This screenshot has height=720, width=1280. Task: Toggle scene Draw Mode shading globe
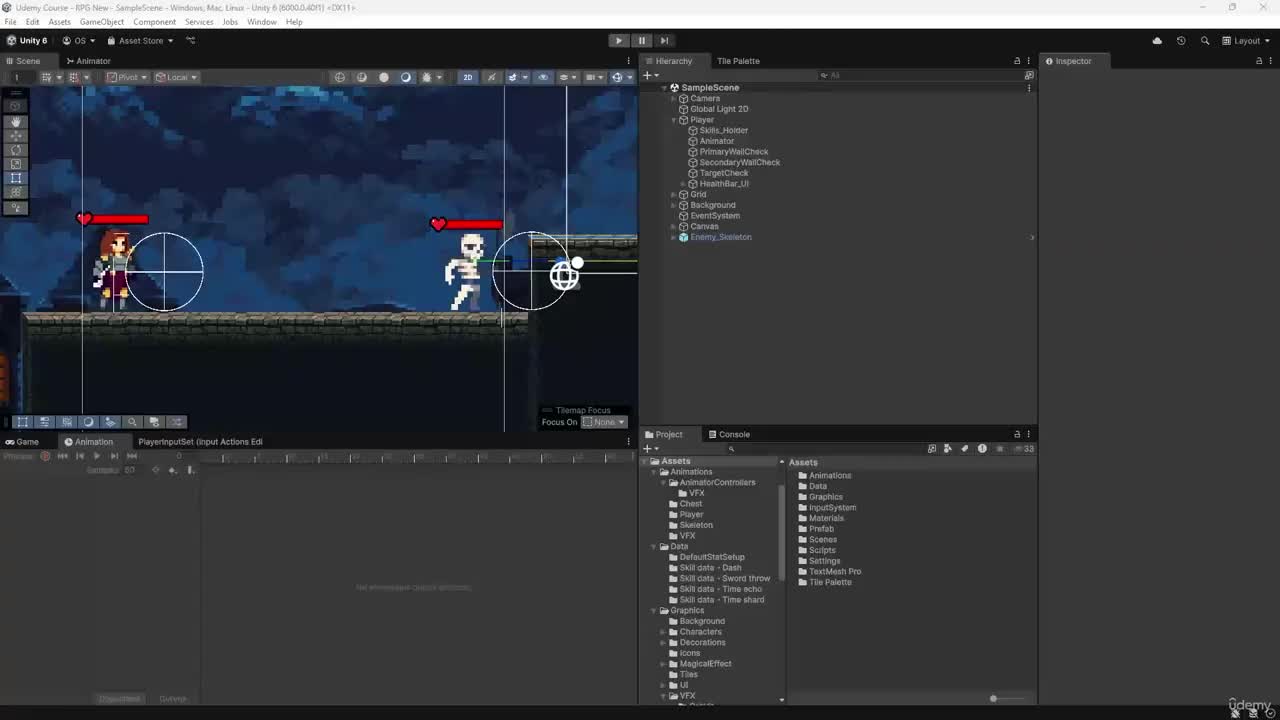pos(340,77)
